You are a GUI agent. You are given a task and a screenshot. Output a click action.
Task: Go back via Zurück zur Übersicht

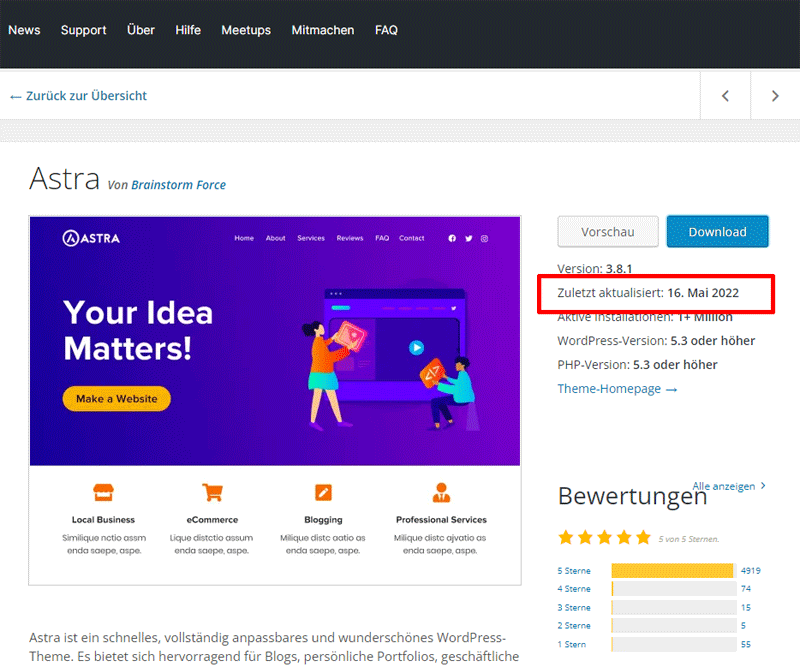(79, 96)
